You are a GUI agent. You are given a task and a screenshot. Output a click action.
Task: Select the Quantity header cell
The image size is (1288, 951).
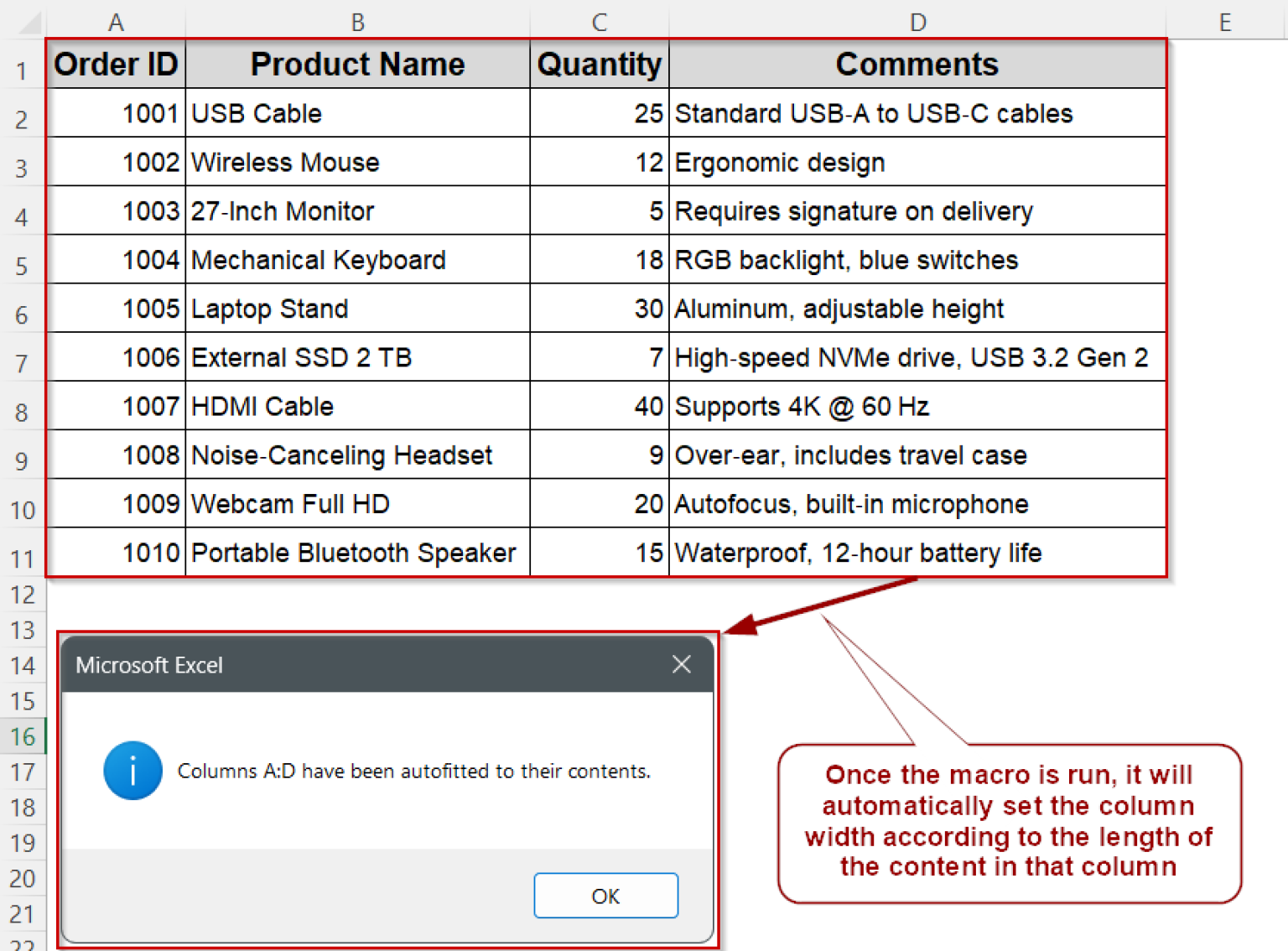coord(599,64)
